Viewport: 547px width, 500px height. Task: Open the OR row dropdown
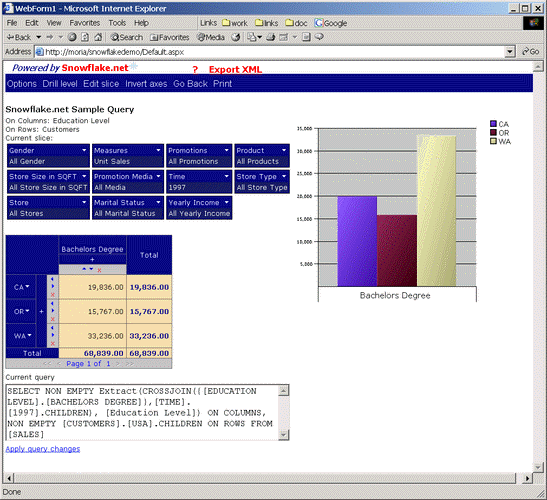(27, 311)
